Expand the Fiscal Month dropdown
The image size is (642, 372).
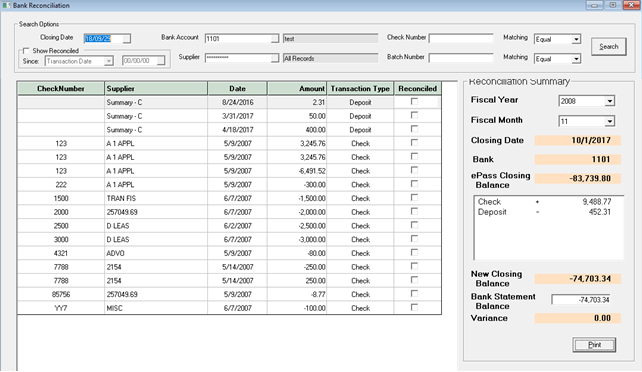(x=610, y=121)
